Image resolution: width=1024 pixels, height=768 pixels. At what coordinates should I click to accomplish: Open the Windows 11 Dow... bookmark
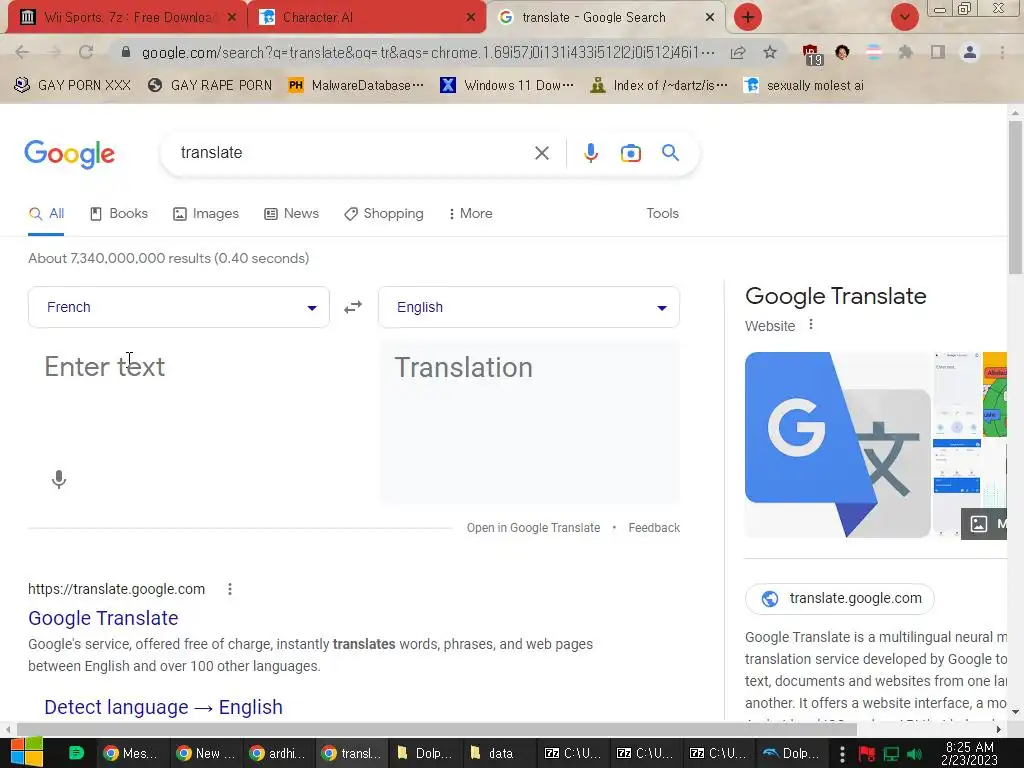pyautogui.click(x=507, y=85)
